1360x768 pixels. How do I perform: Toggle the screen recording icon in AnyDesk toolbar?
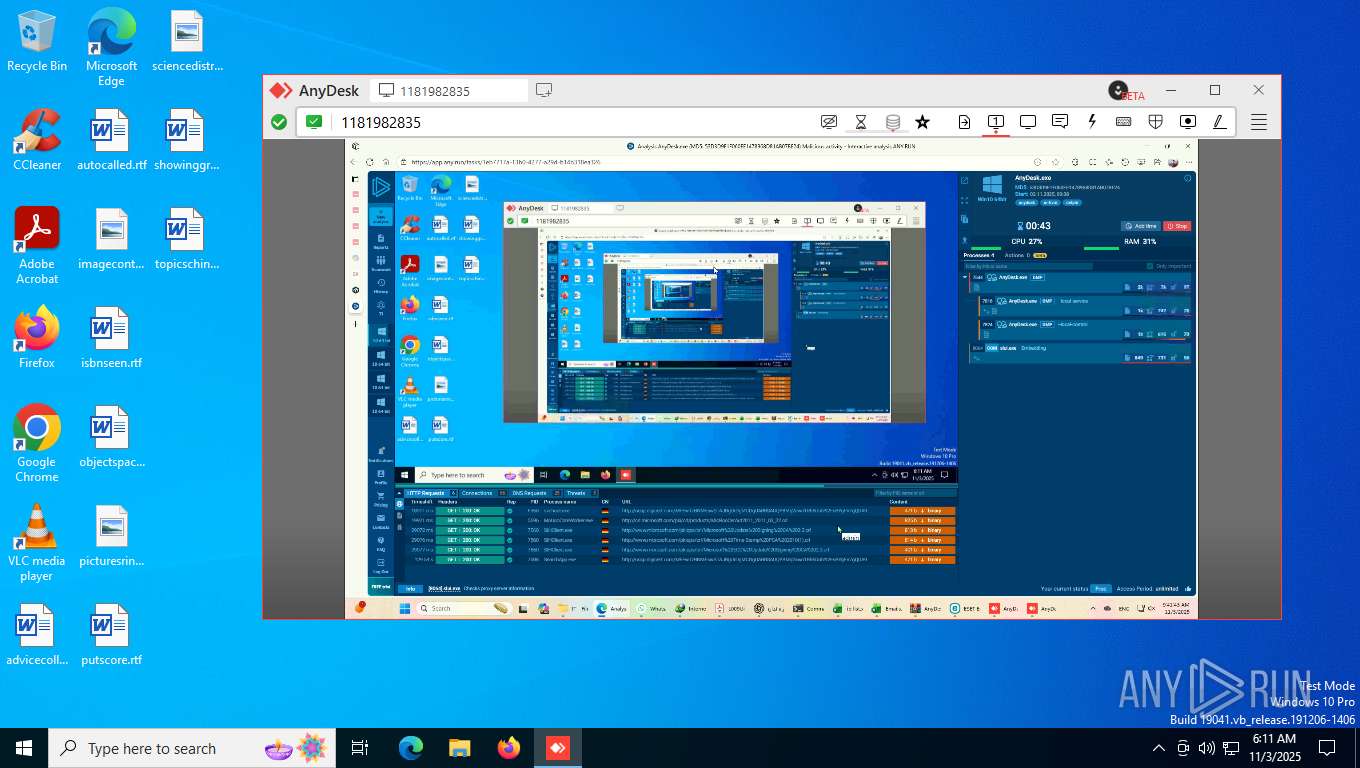[x=1188, y=122]
